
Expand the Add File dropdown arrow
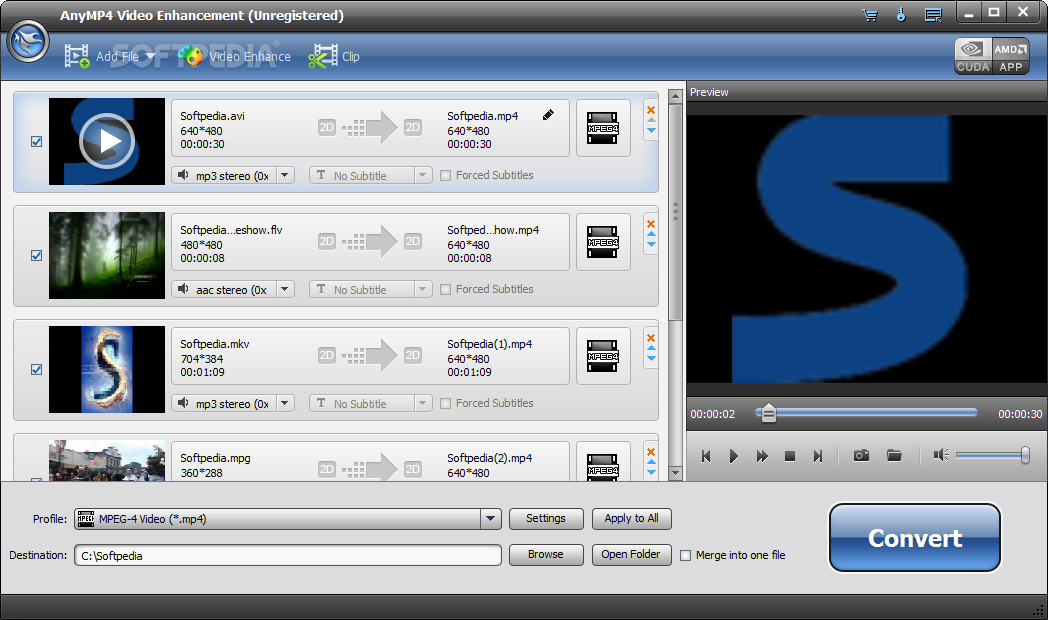pyautogui.click(x=150, y=56)
